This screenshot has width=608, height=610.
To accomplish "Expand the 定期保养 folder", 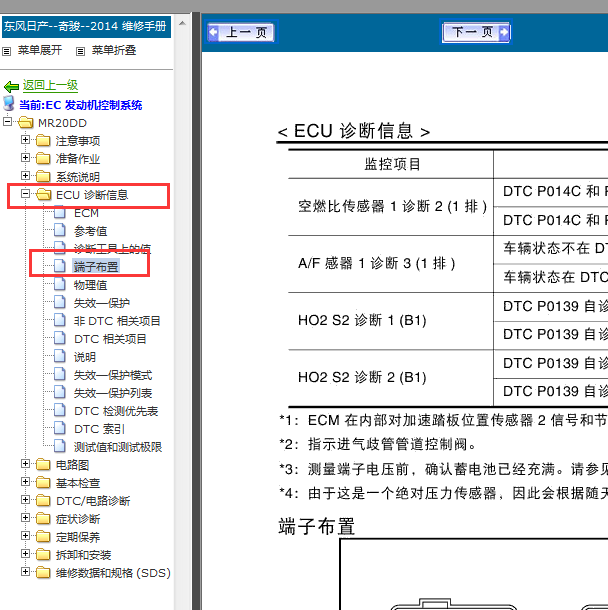I will (25, 536).
